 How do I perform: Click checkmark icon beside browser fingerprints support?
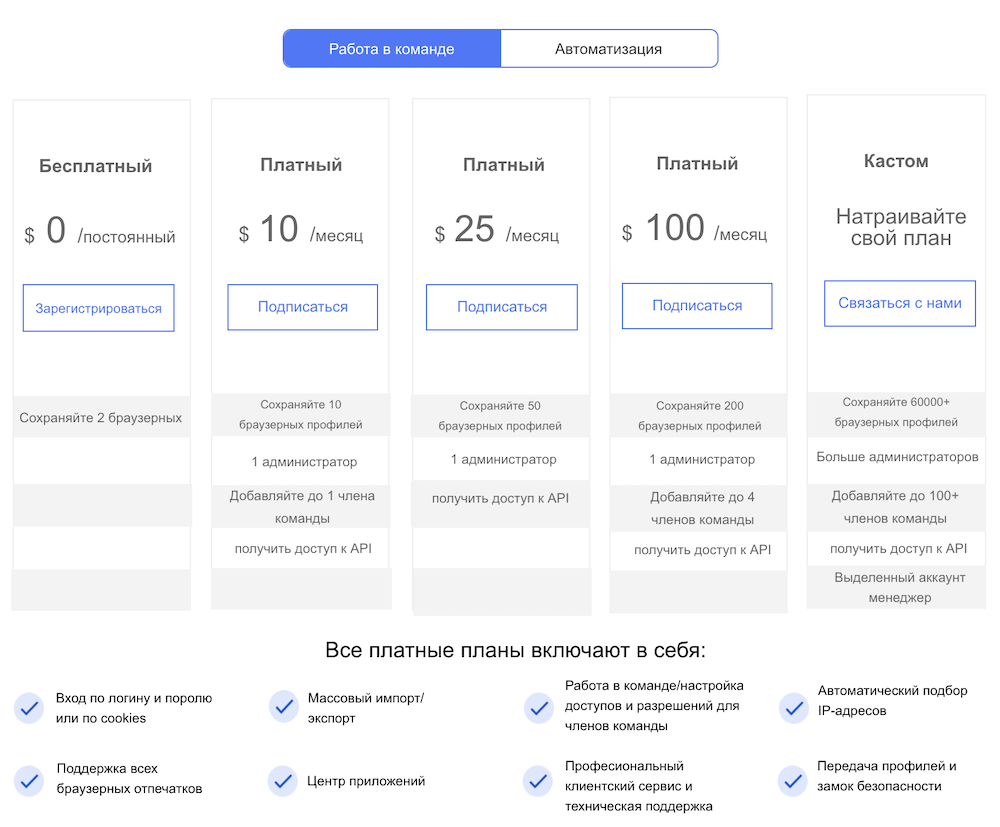(x=29, y=781)
